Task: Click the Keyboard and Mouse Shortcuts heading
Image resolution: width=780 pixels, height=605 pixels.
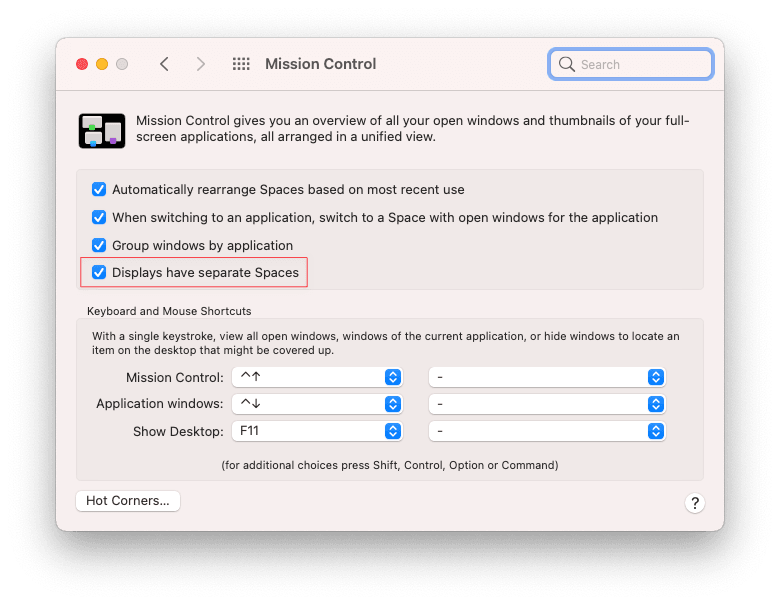Action: pyautogui.click(x=169, y=311)
